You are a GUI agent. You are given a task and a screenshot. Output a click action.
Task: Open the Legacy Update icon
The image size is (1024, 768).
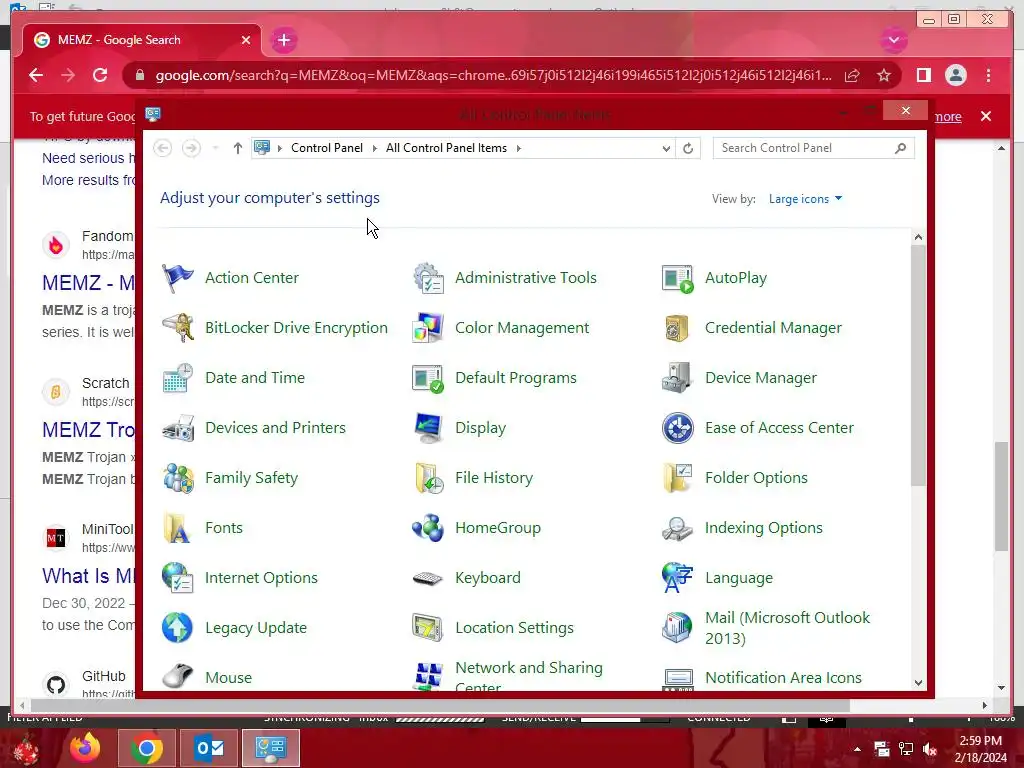pyautogui.click(x=178, y=628)
